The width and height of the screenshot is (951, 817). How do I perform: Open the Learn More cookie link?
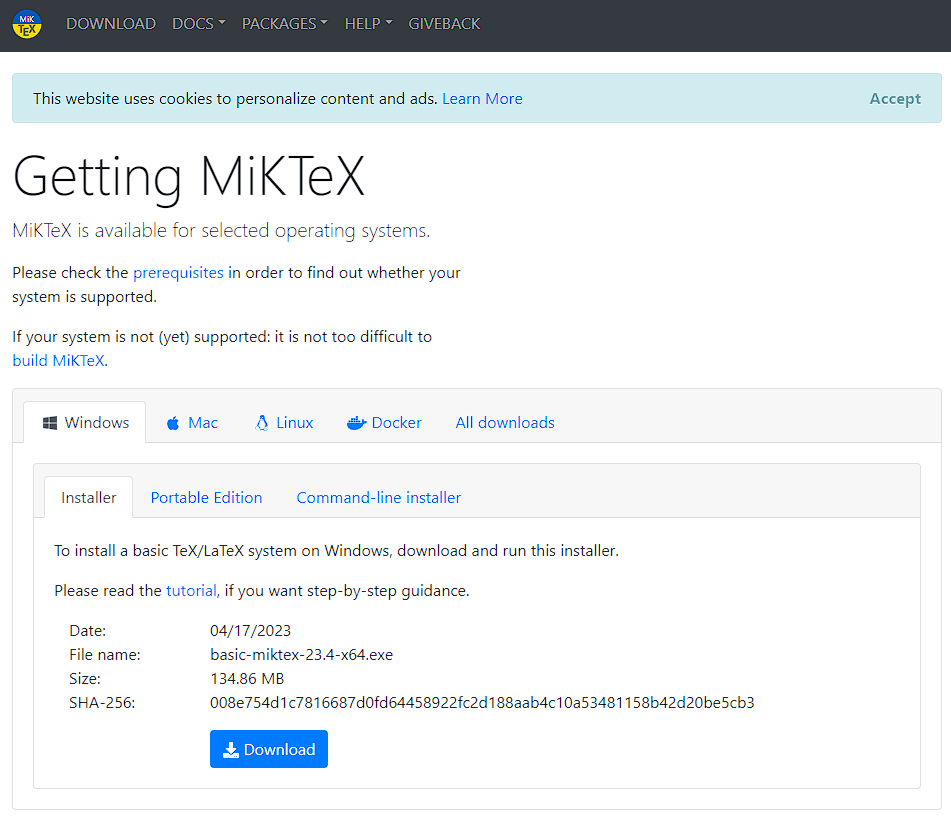coord(482,98)
